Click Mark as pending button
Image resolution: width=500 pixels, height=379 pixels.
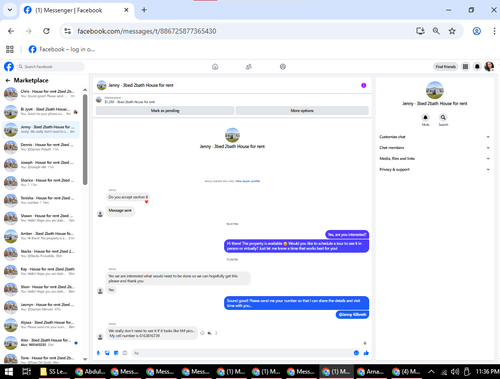pos(165,111)
